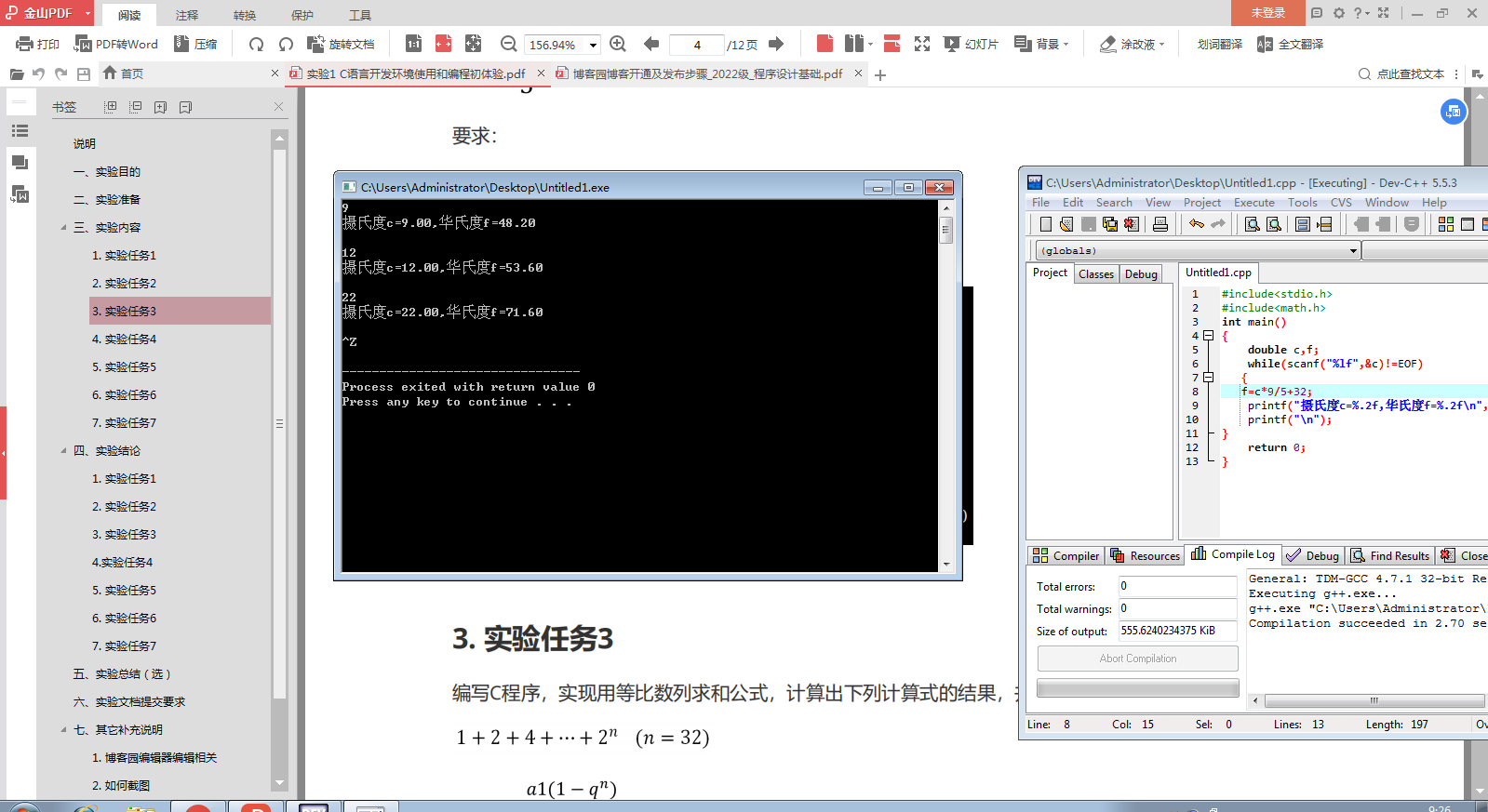
Task: Close the 实验1 C语言 PDF tab
Action: [x=541, y=73]
